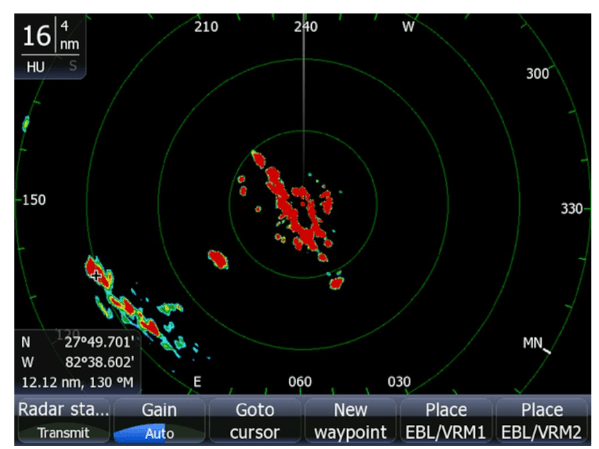599x449 pixels.
Task: Click the E compass label
Action: [x=197, y=382]
